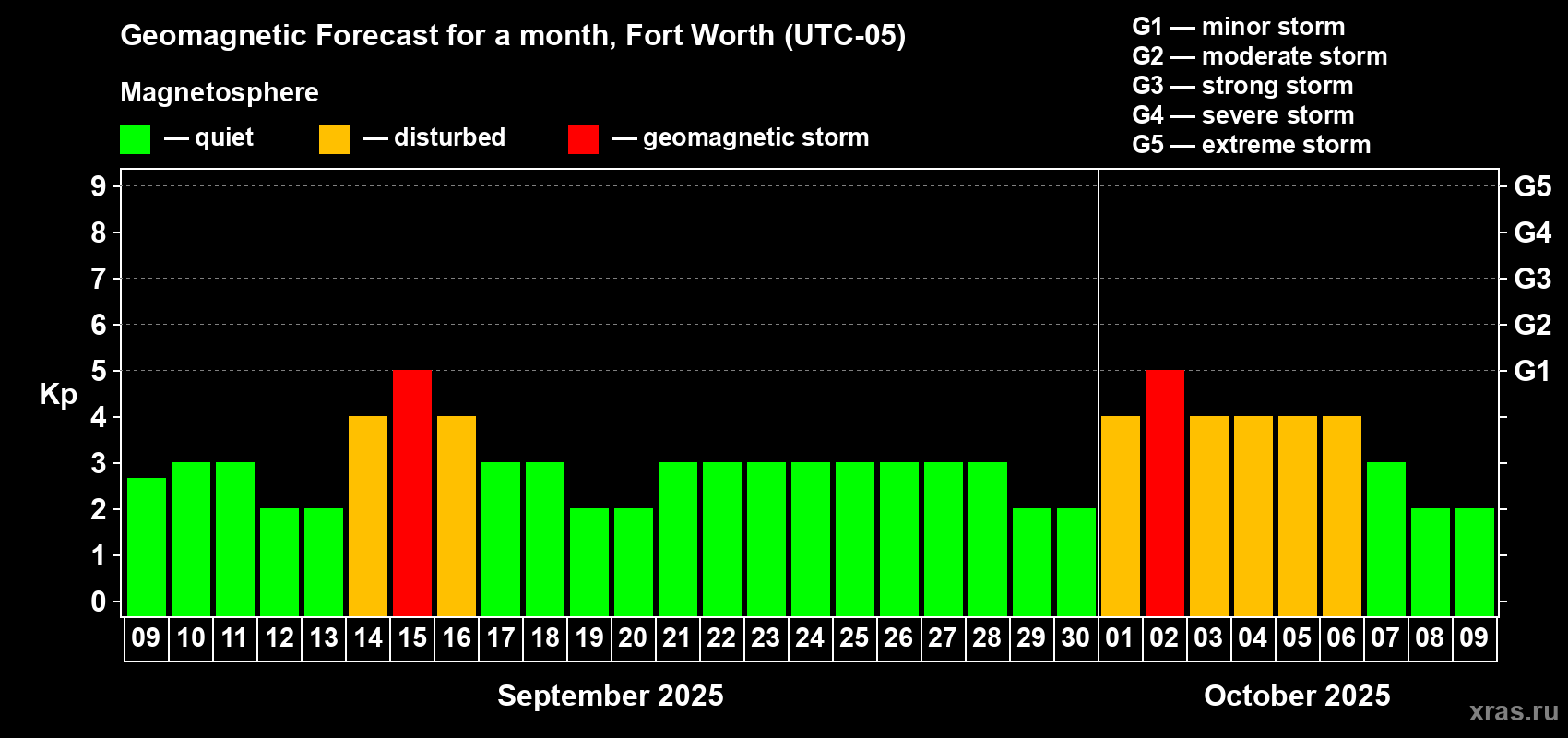
Task: Click the orange bar for September 14
Action: point(368,516)
